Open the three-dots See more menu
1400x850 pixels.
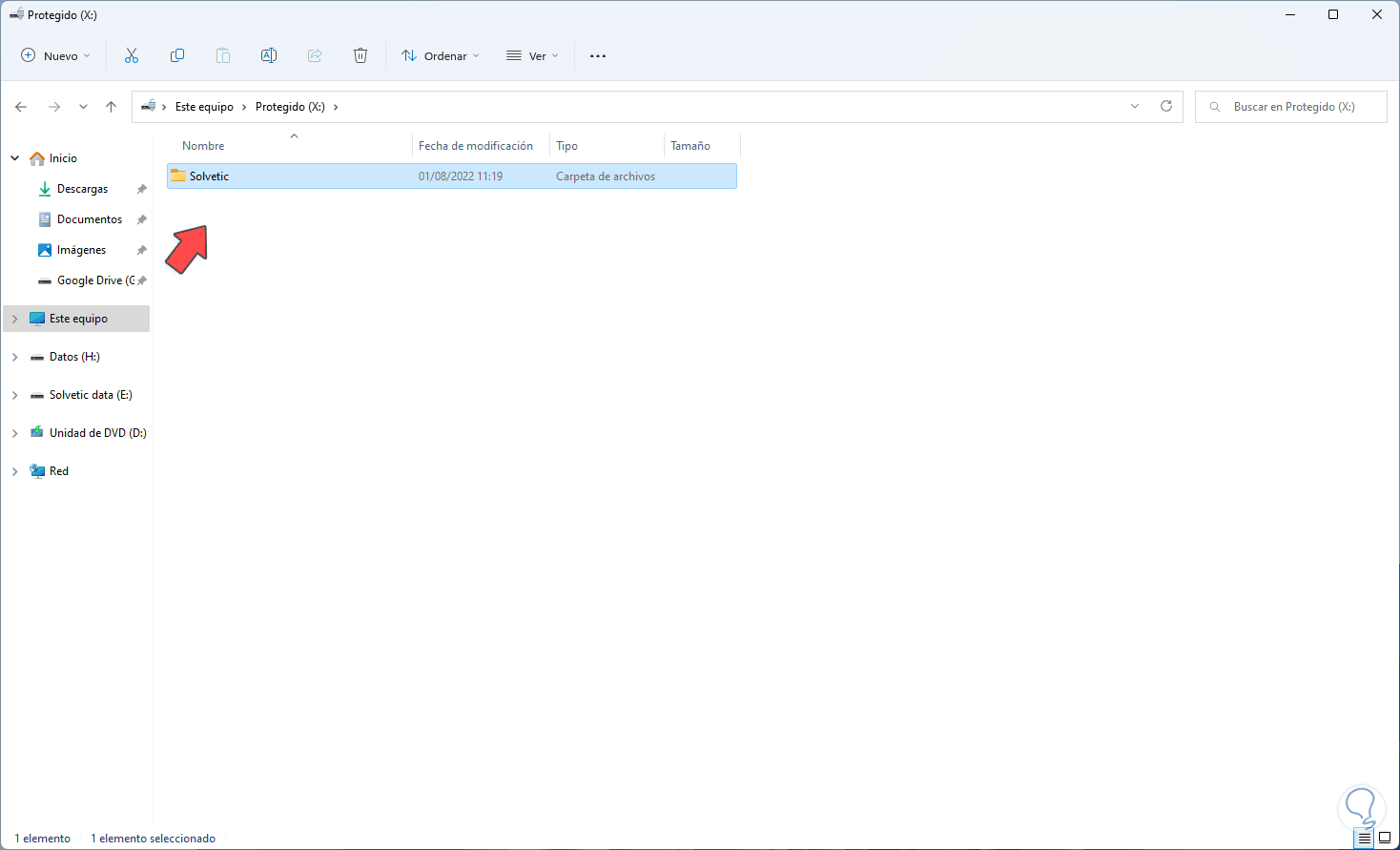tap(598, 56)
